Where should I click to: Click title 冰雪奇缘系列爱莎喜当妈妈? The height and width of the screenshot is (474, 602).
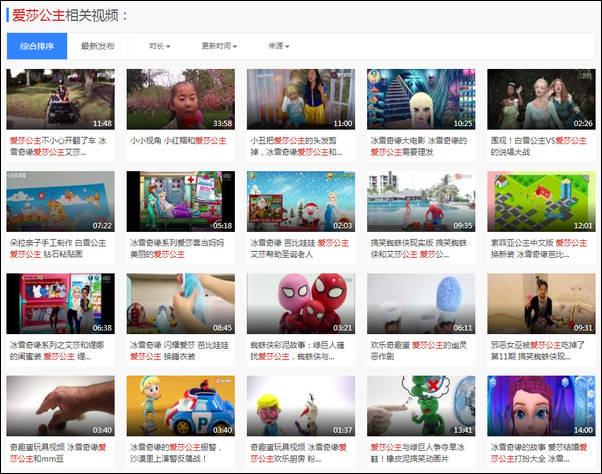point(177,248)
